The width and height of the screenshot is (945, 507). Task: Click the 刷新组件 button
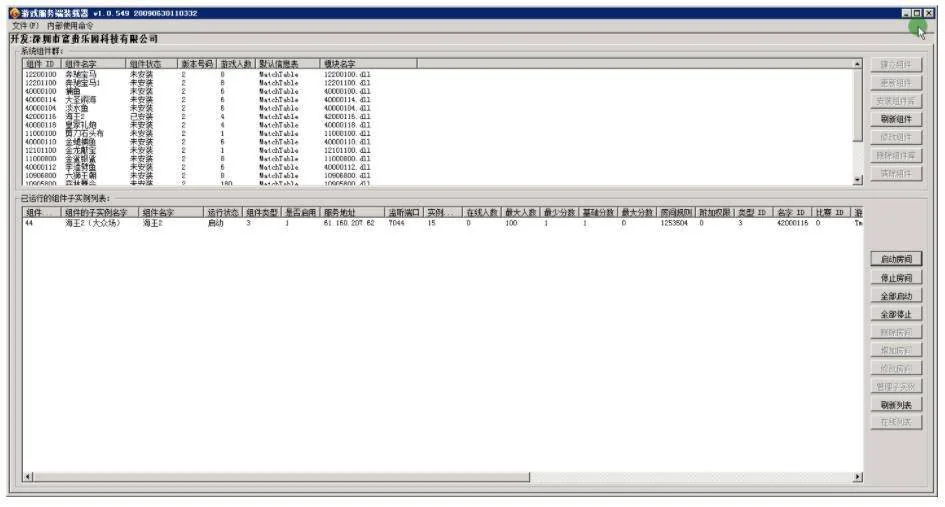(895, 118)
